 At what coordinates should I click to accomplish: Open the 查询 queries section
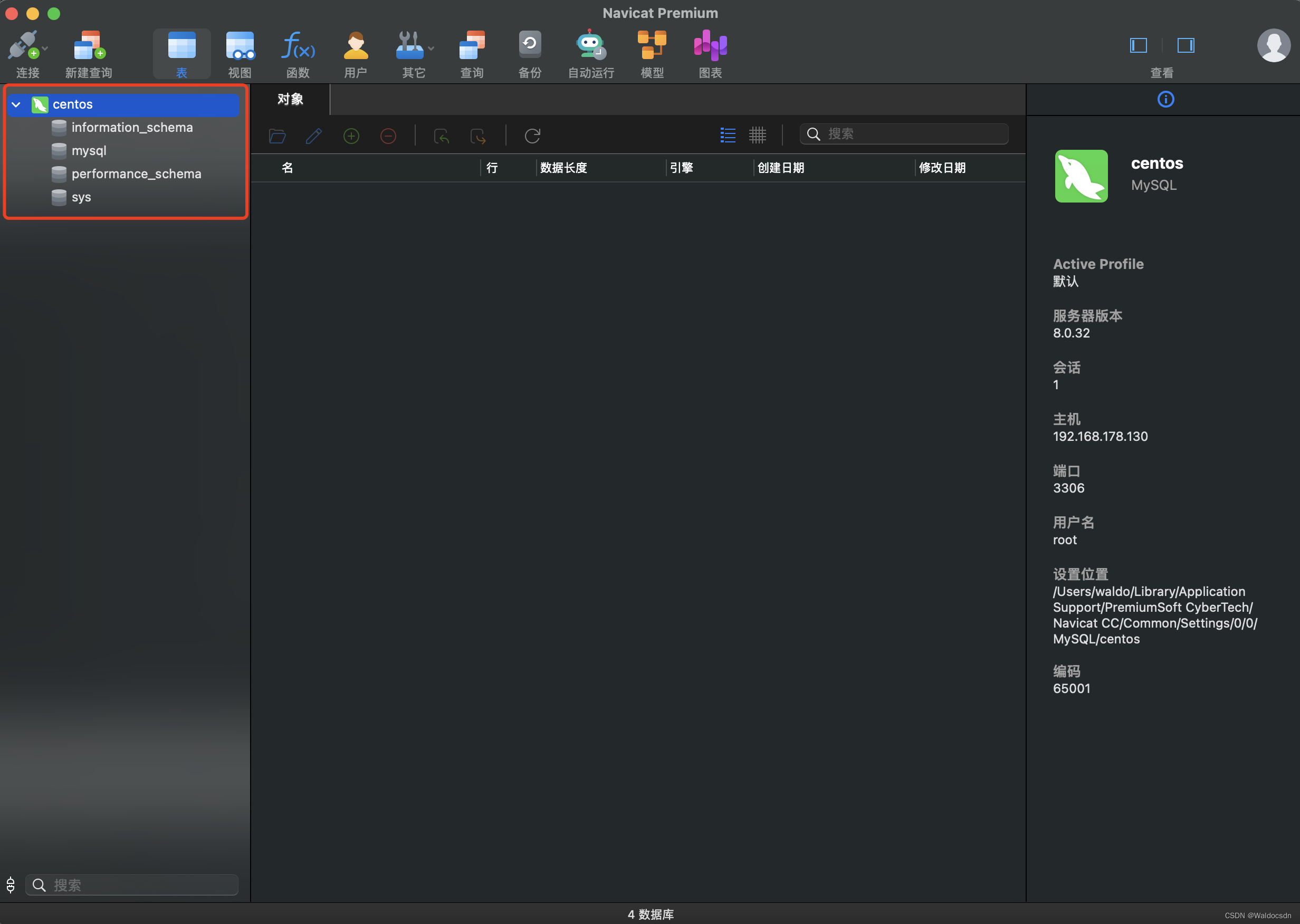click(472, 53)
